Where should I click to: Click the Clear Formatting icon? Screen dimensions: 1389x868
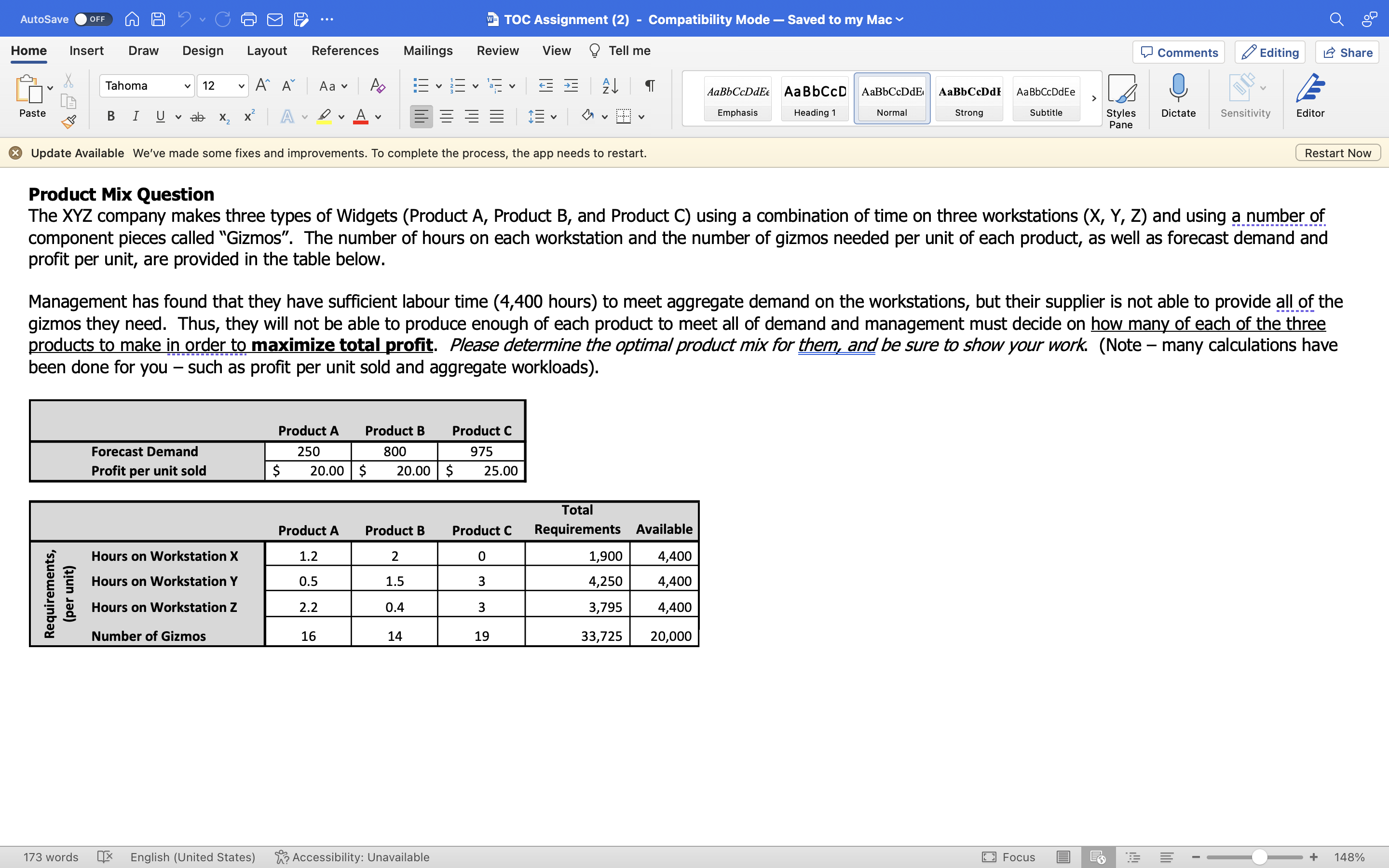coord(377,86)
